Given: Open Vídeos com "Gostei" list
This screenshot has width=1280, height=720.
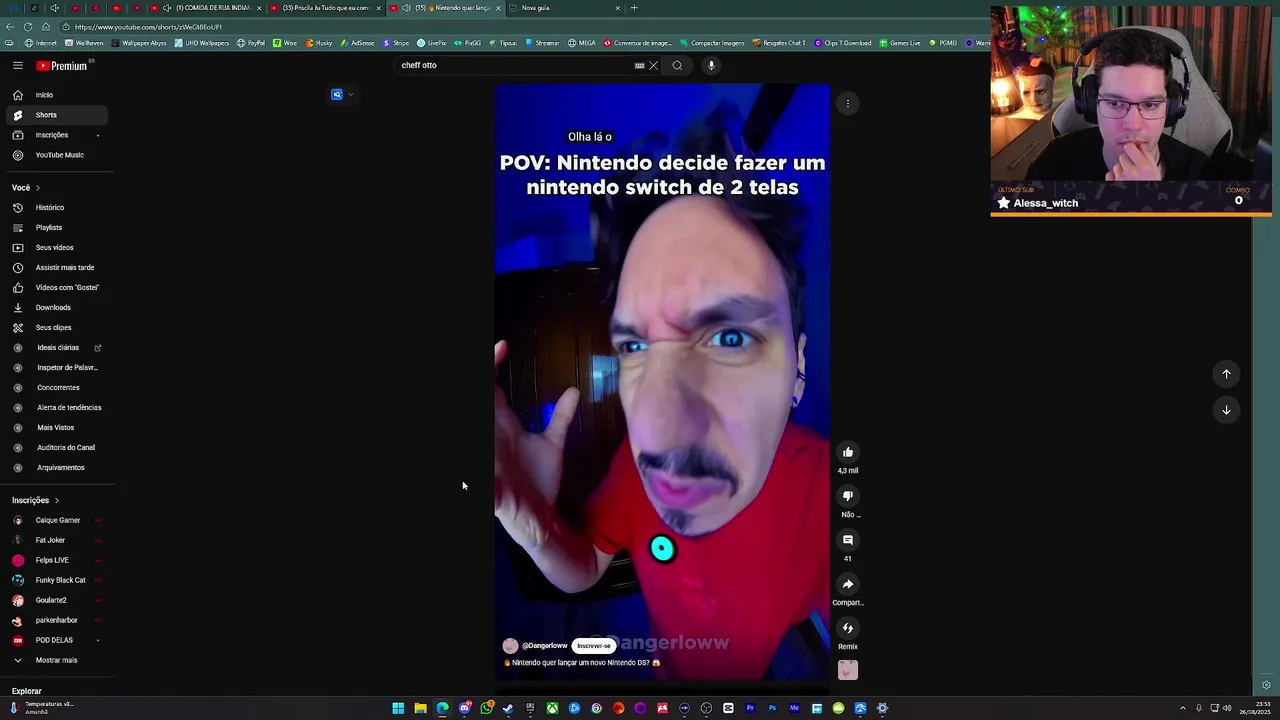Looking at the screenshot, I should [x=55, y=288].
